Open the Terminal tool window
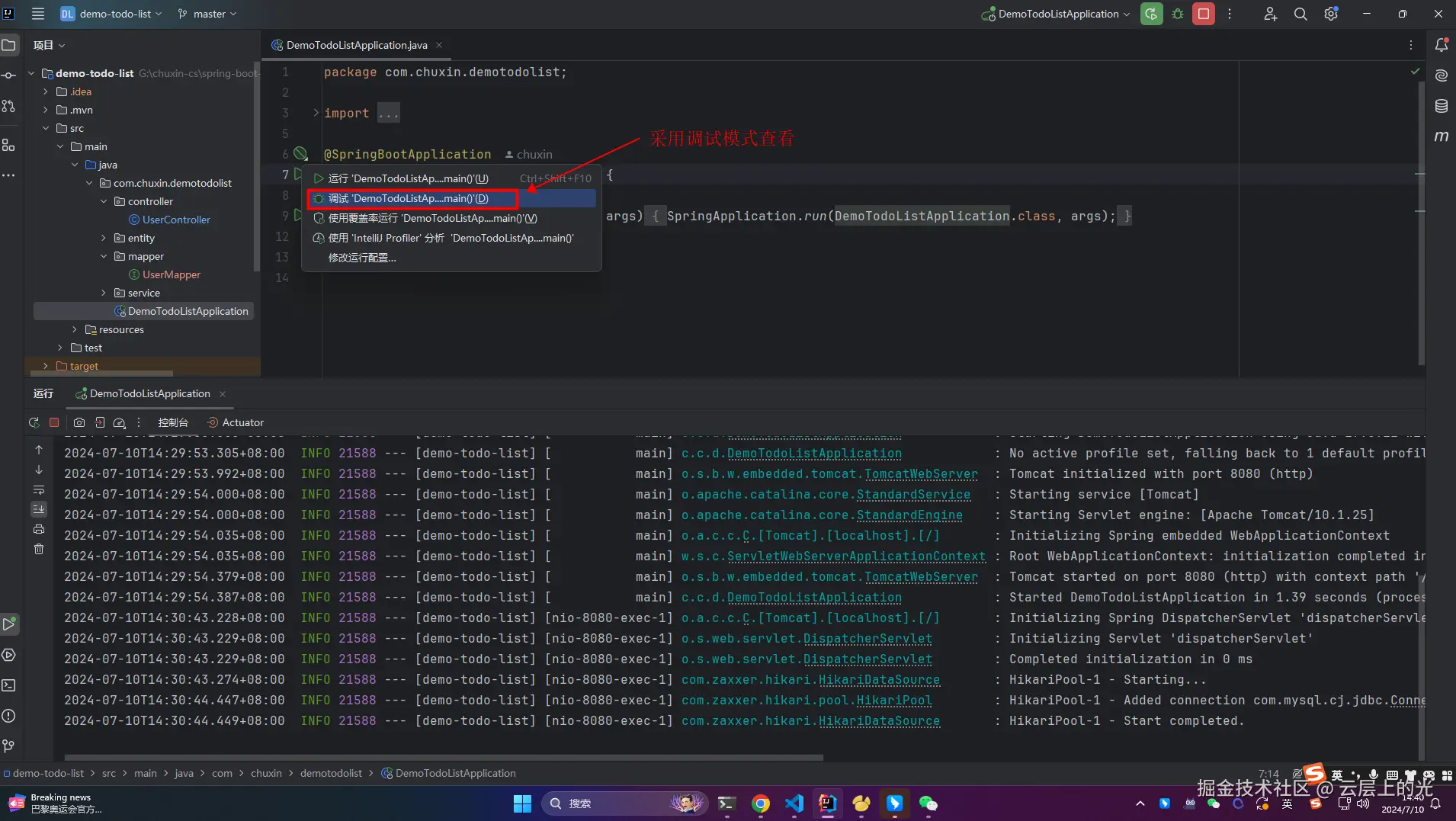 (x=8, y=685)
